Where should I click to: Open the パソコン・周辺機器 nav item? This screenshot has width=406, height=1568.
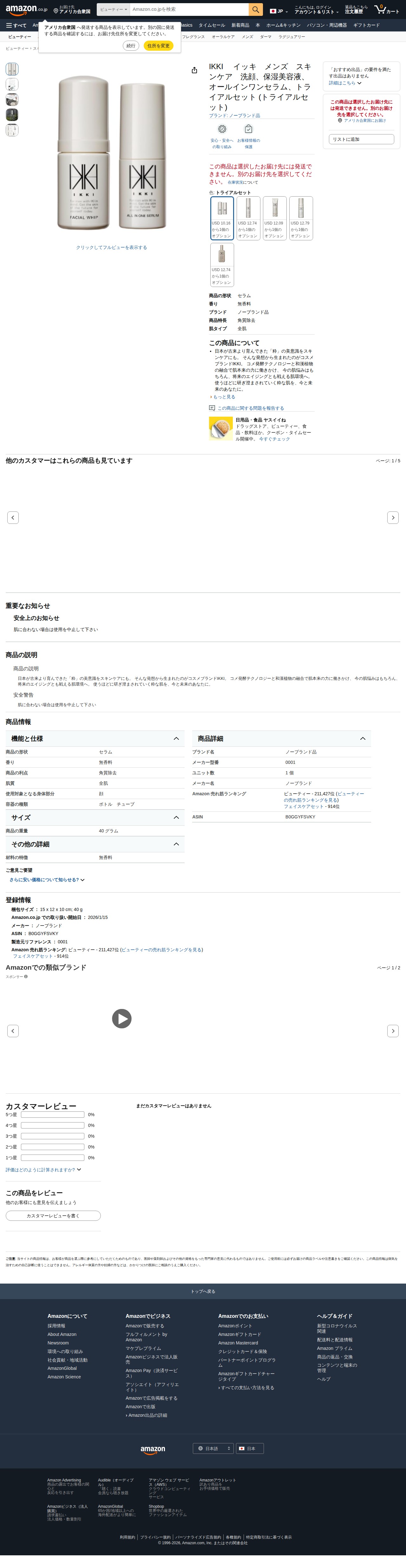click(327, 26)
